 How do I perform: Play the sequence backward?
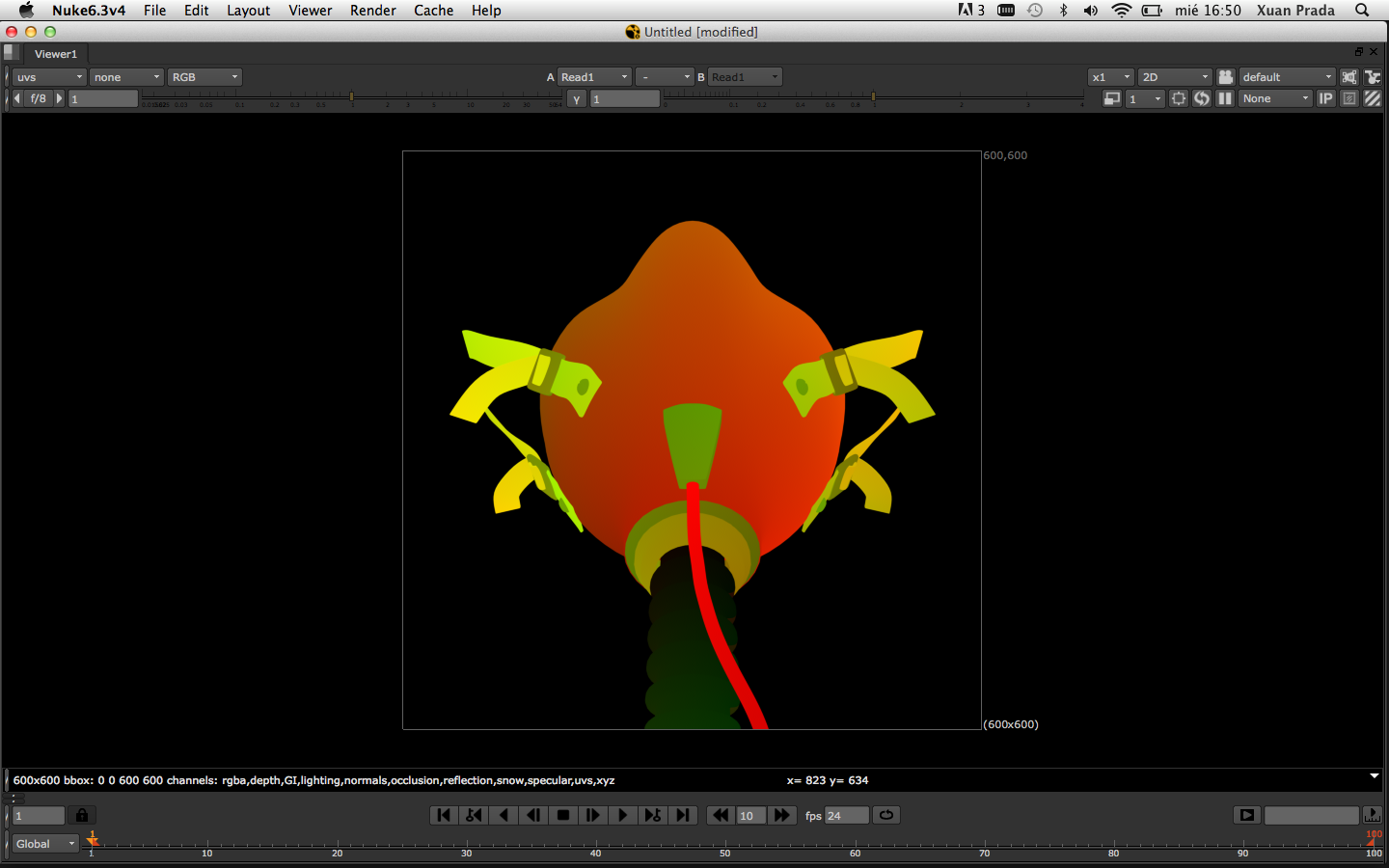click(x=504, y=815)
